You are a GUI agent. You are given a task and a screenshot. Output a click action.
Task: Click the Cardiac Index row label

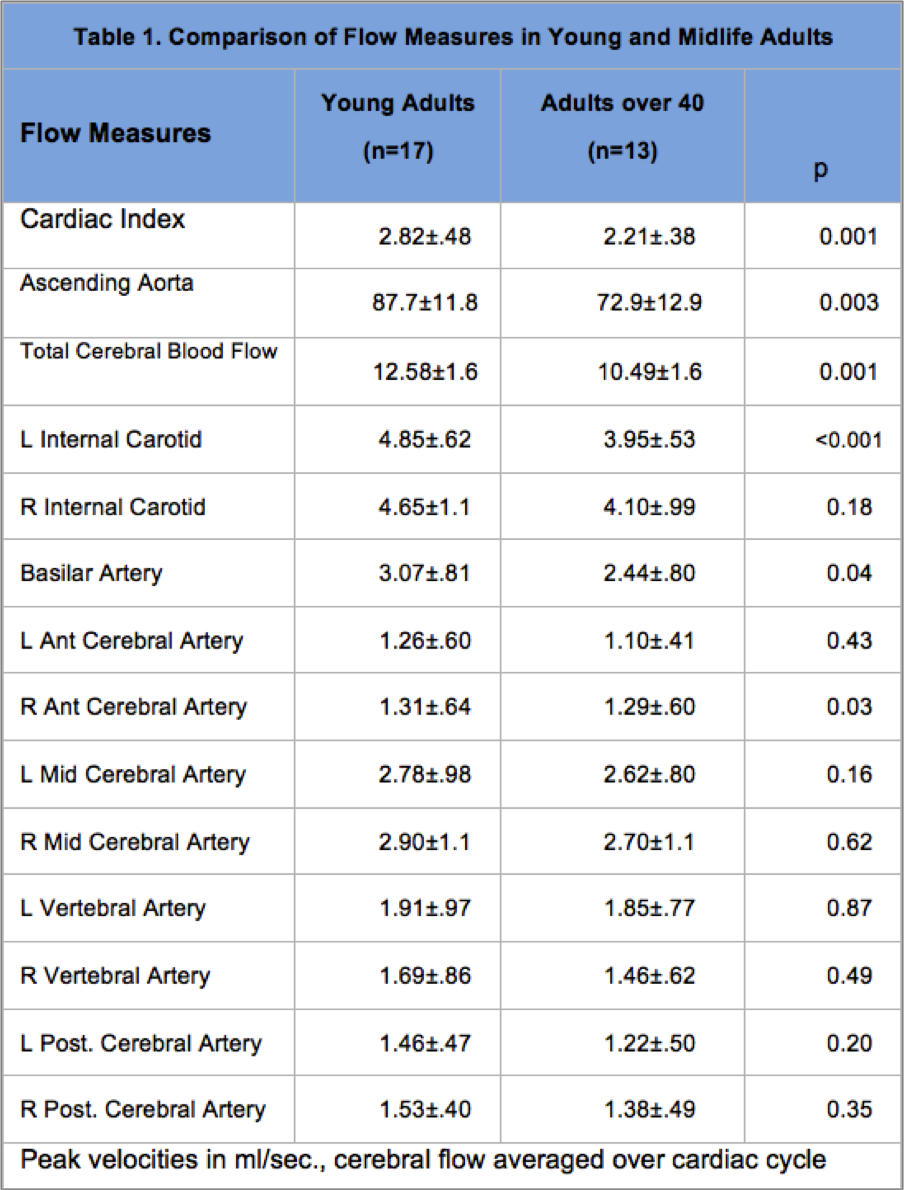coord(103,219)
